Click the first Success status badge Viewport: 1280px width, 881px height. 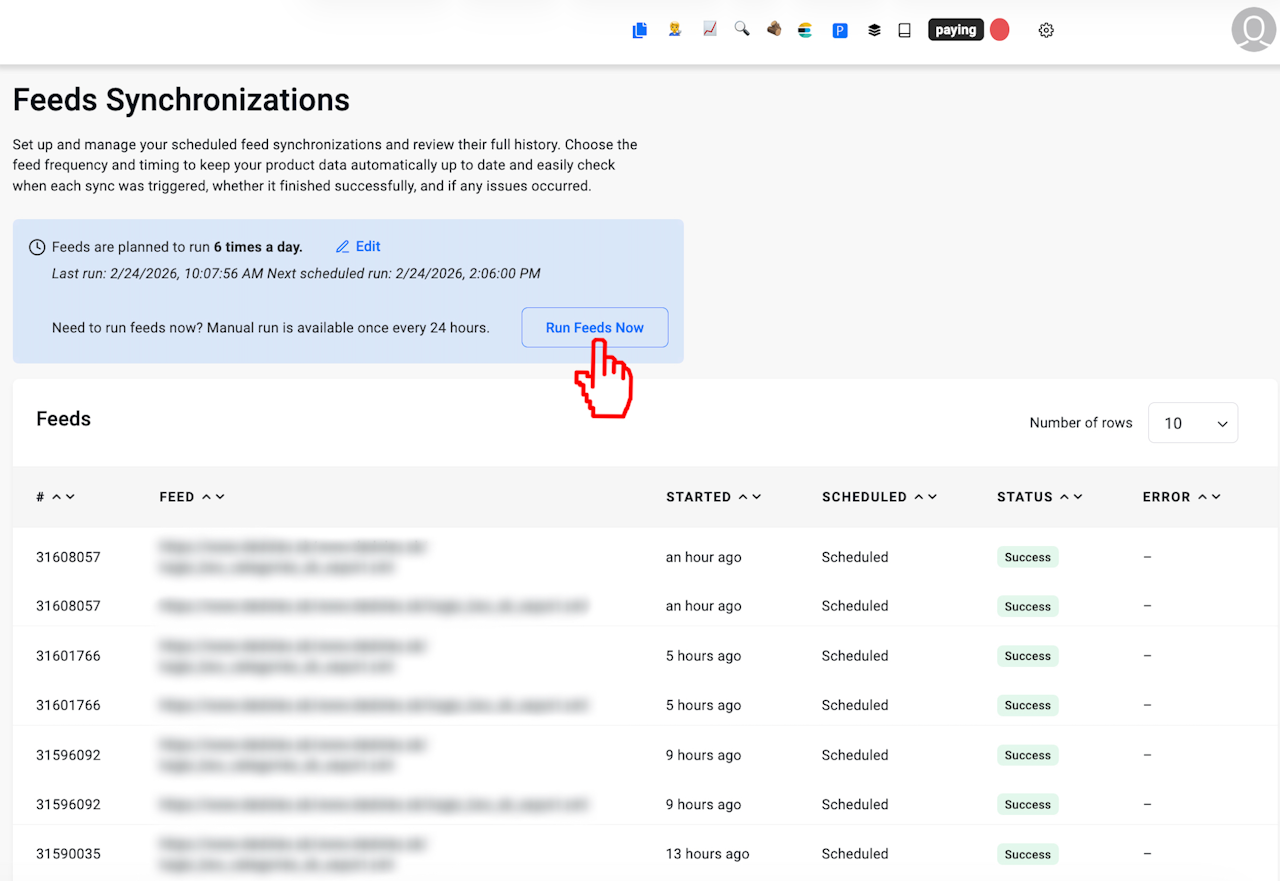pyautogui.click(x=1027, y=557)
